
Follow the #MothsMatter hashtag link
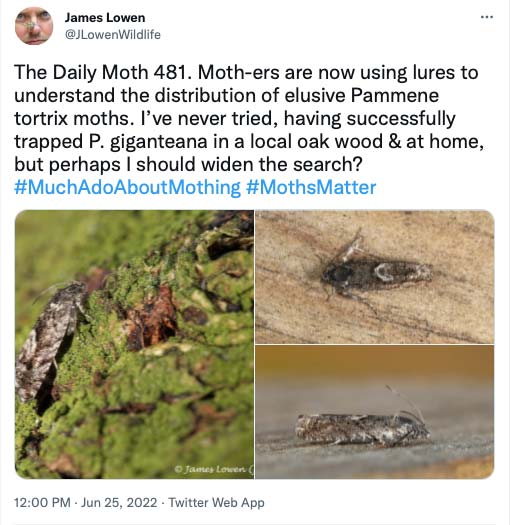click(311, 187)
